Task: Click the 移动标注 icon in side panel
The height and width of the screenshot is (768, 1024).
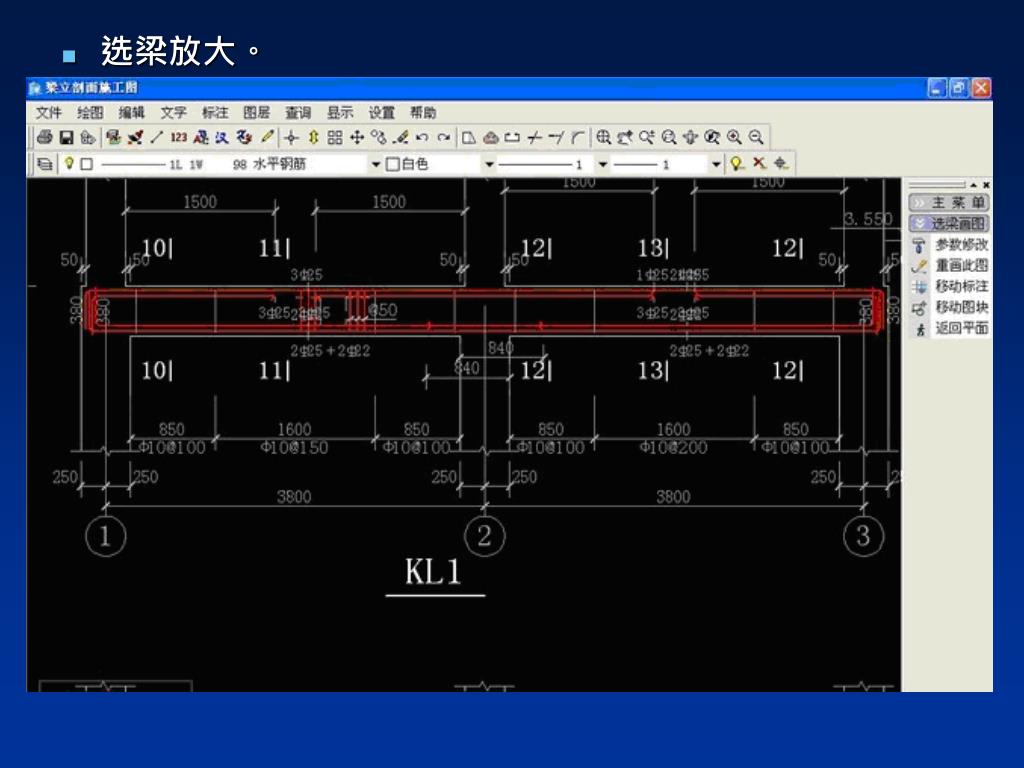Action: [920, 287]
